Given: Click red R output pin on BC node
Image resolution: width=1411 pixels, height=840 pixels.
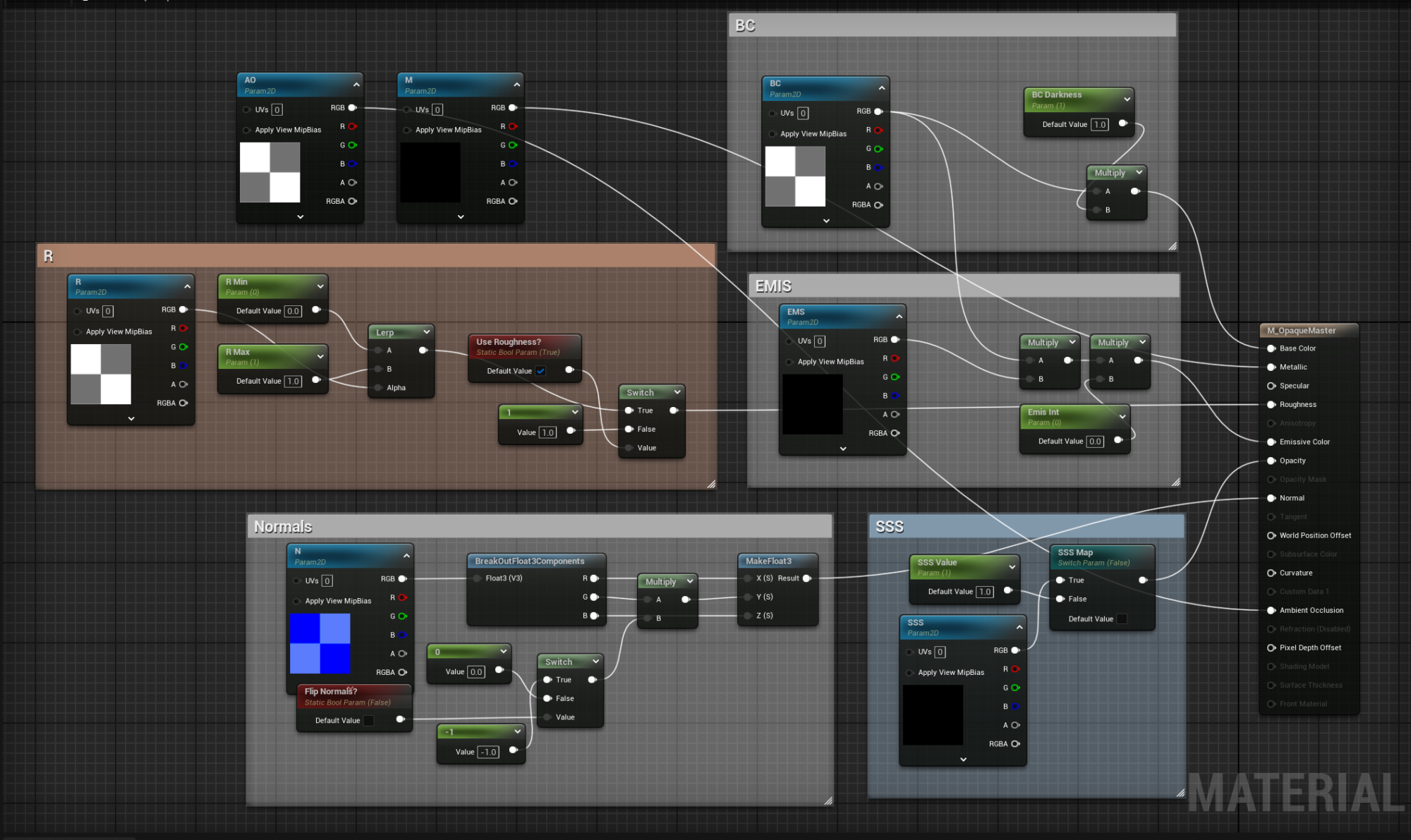Looking at the screenshot, I should [x=878, y=130].
